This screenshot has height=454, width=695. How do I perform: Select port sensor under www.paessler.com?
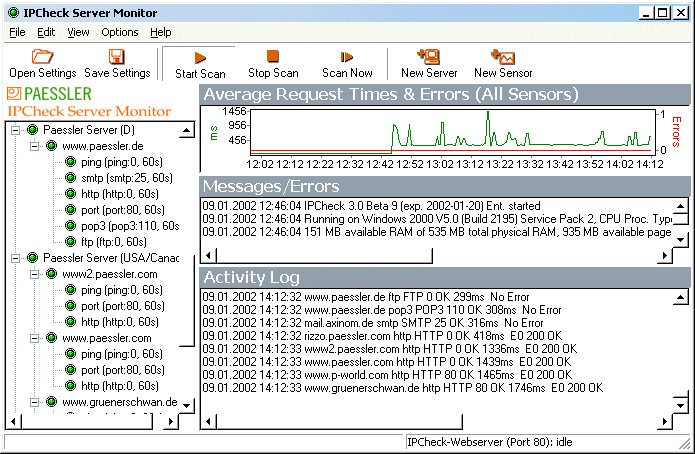[x=123, y=370]
